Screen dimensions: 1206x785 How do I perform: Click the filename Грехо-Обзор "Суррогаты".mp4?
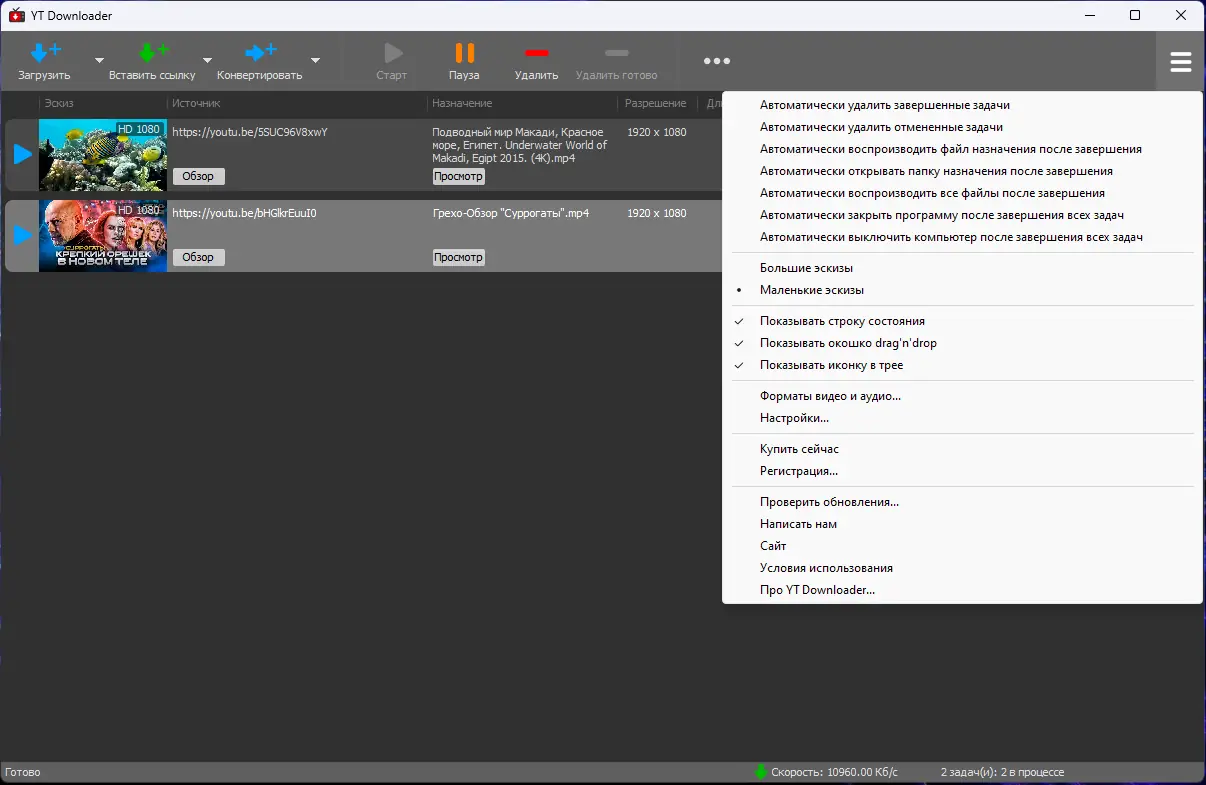point(511,213)
